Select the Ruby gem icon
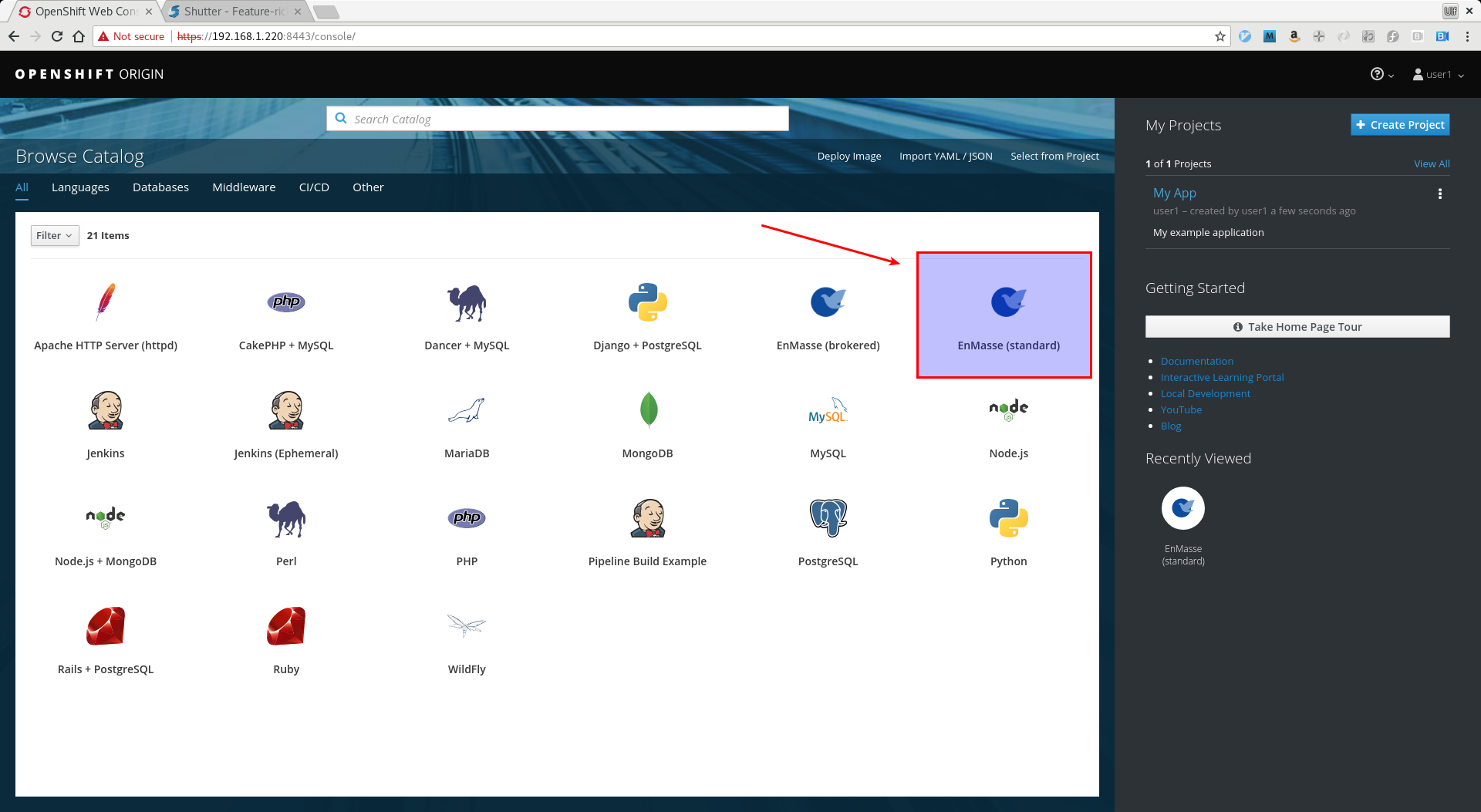 [x=286, y=625]
